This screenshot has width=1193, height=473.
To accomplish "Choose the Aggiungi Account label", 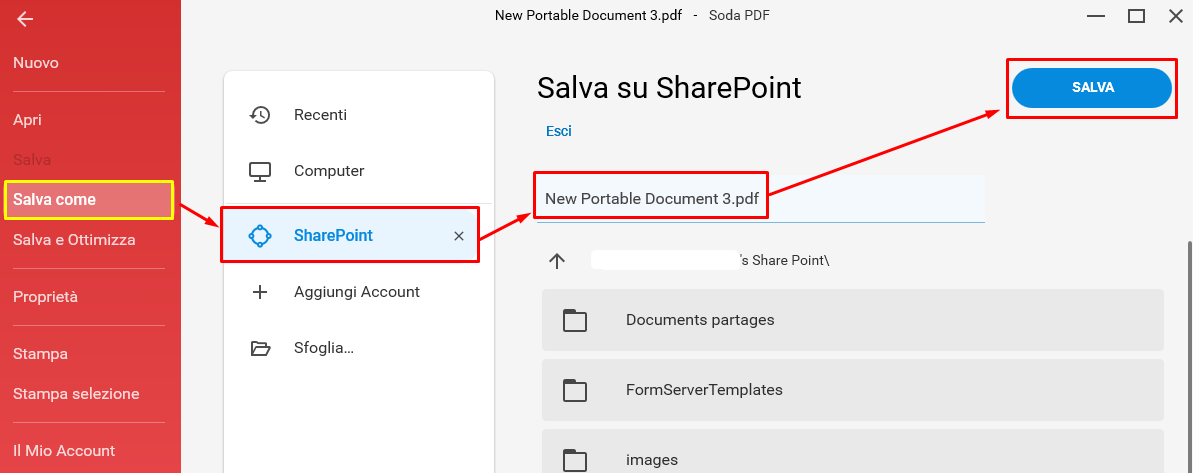I will pyautogui.click(x=357, y=292).
